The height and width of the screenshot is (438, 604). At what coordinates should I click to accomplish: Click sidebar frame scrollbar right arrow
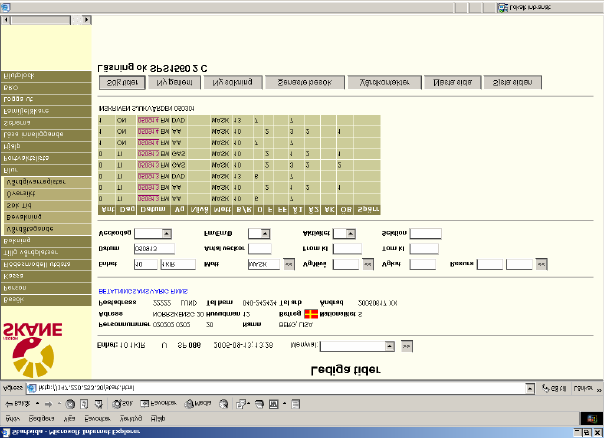[x=87, y=20]
